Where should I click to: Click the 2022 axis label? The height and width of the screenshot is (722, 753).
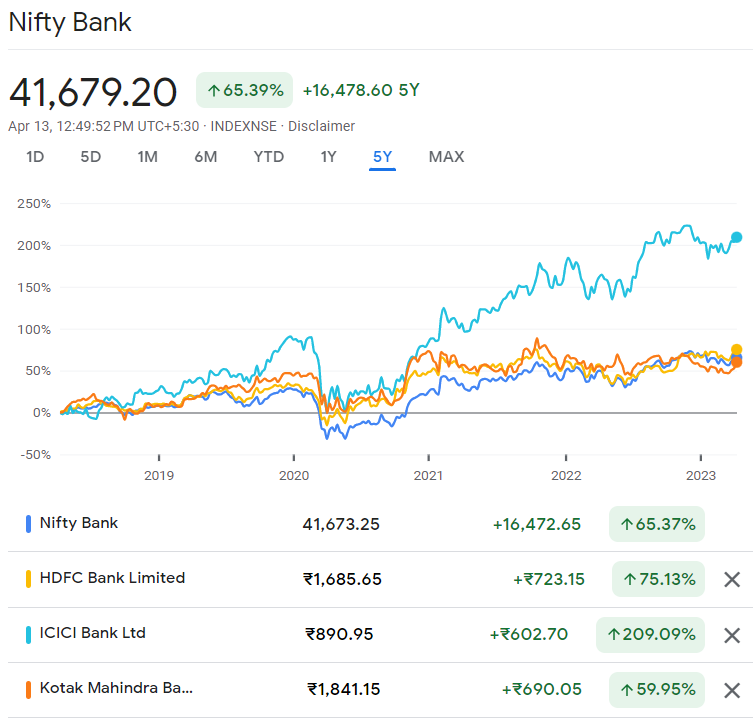pos(566,475)
